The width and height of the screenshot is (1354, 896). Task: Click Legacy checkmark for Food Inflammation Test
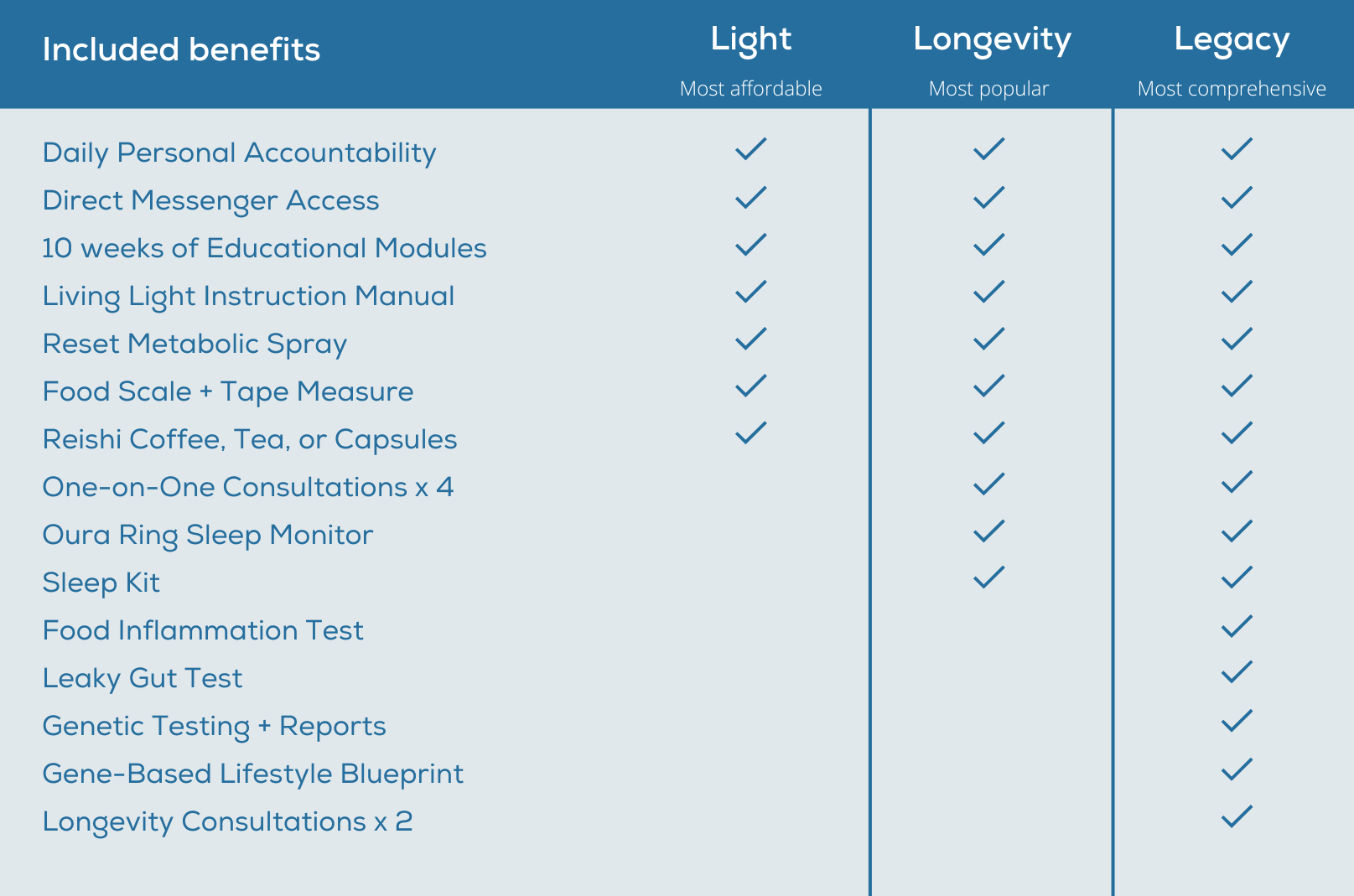tap(1237, 626)
